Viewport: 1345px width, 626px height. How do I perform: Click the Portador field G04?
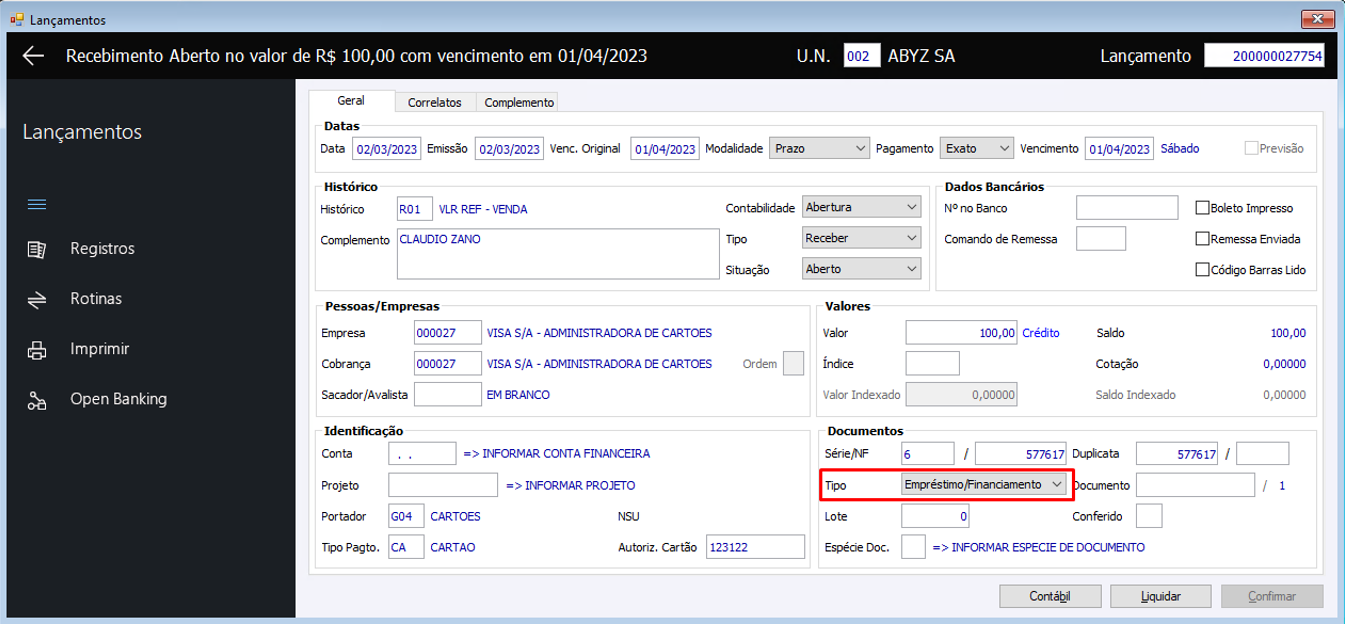click(x=406, y=516)
